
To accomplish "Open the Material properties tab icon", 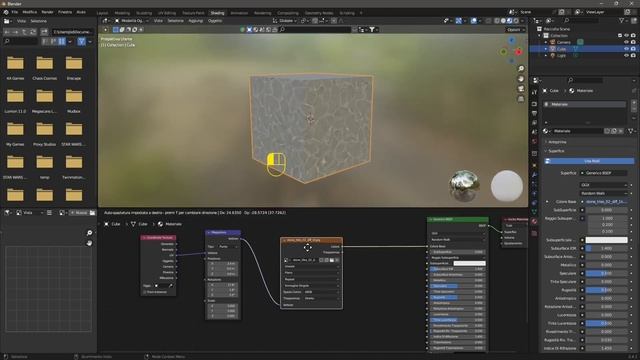I will pyautogui.click(x=534, y=221).
